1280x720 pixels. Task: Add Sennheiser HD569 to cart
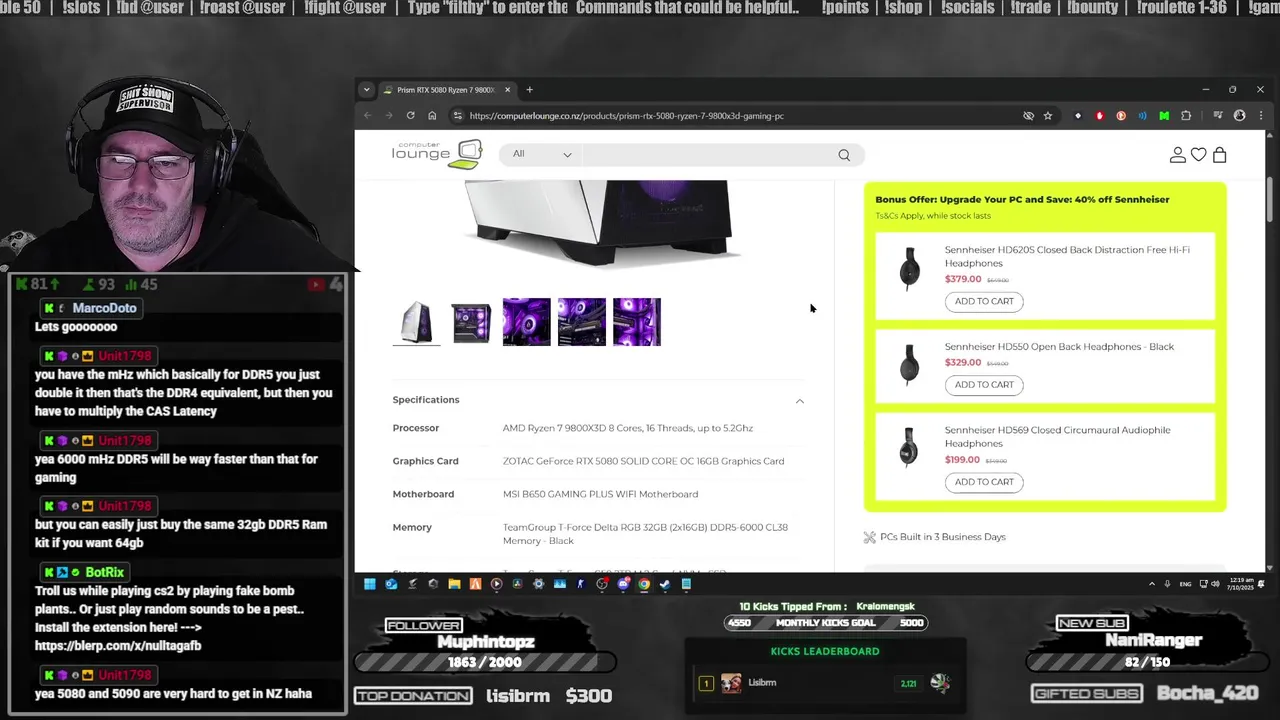point(984,482)
